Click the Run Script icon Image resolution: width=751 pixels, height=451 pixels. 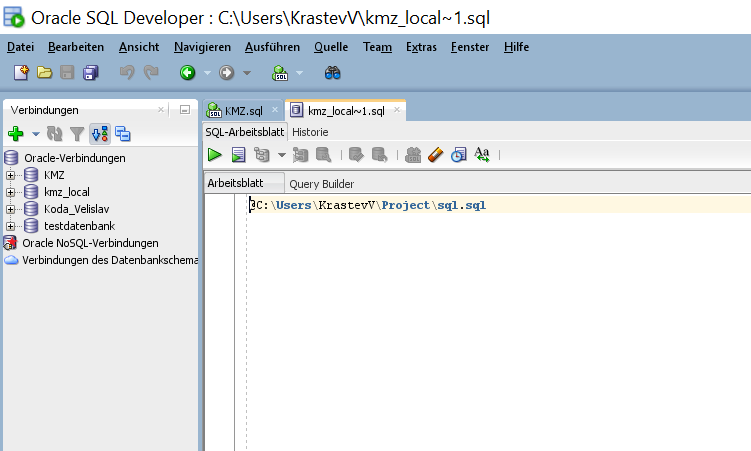pyautogui.click(x=238, y=154)
